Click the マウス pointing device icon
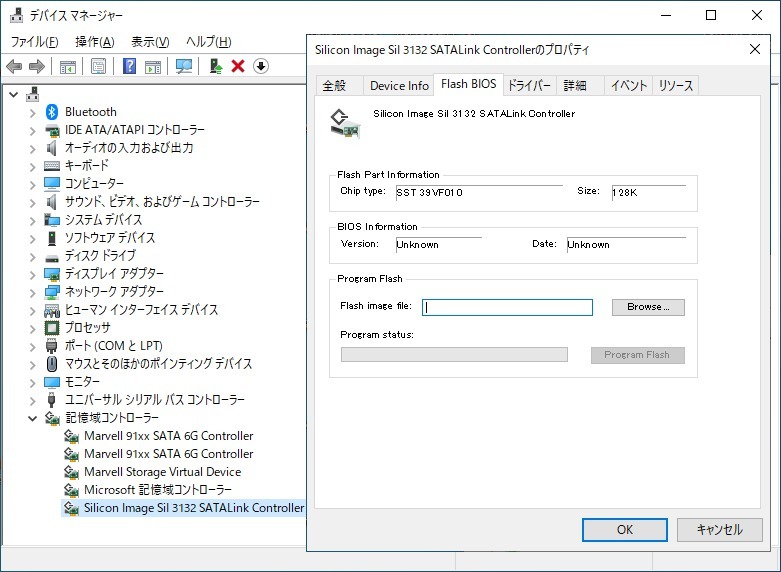 pyautogui.click(x=52, y=364)
